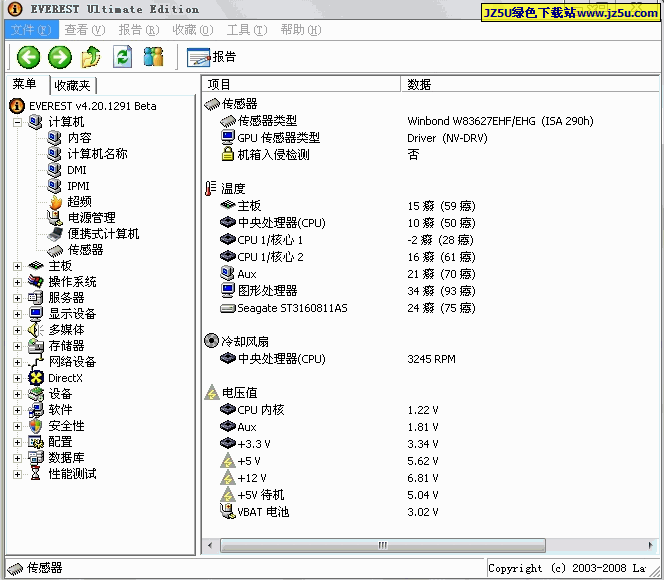Click the 主板 motherboard icon in tree

click(x=36, y=266)
